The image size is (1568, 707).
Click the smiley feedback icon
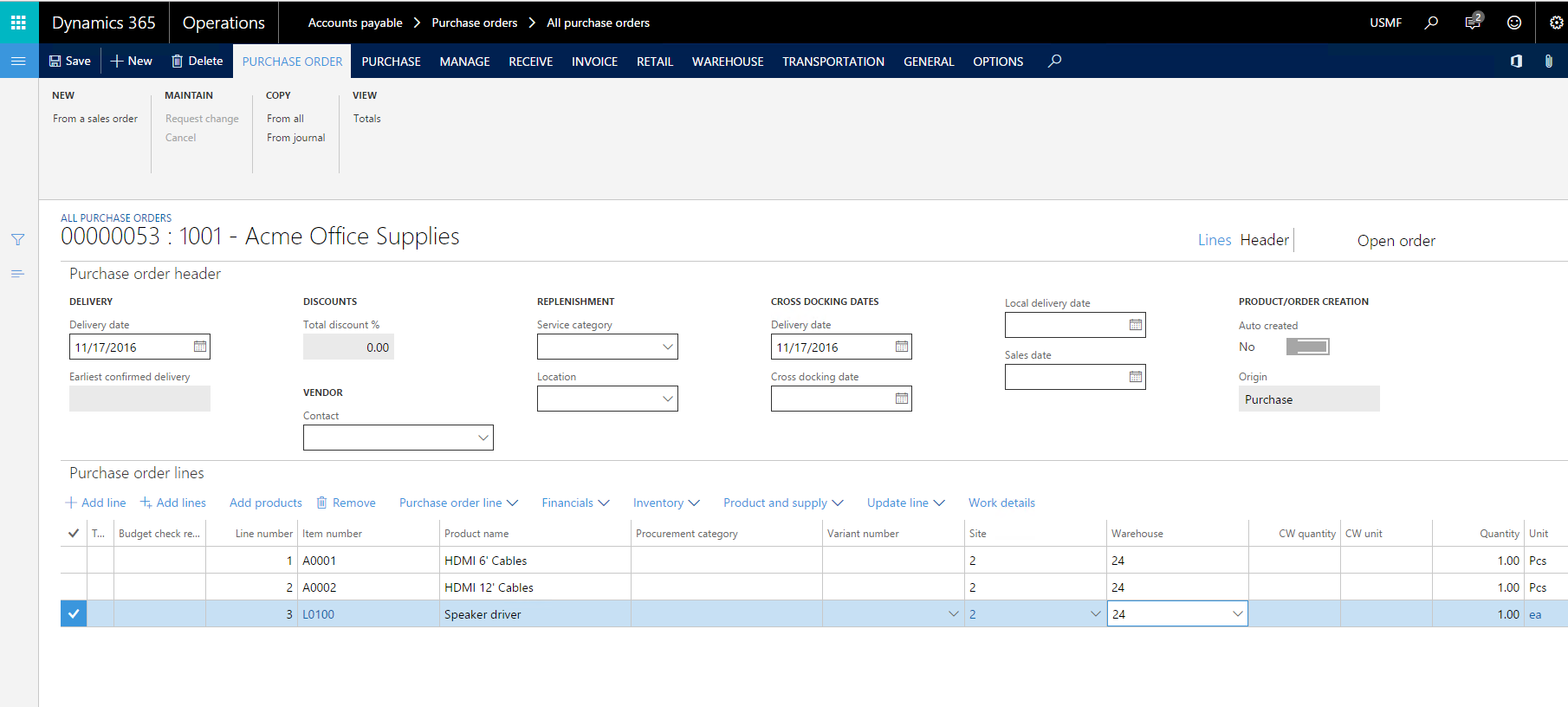click(1514, 23)
